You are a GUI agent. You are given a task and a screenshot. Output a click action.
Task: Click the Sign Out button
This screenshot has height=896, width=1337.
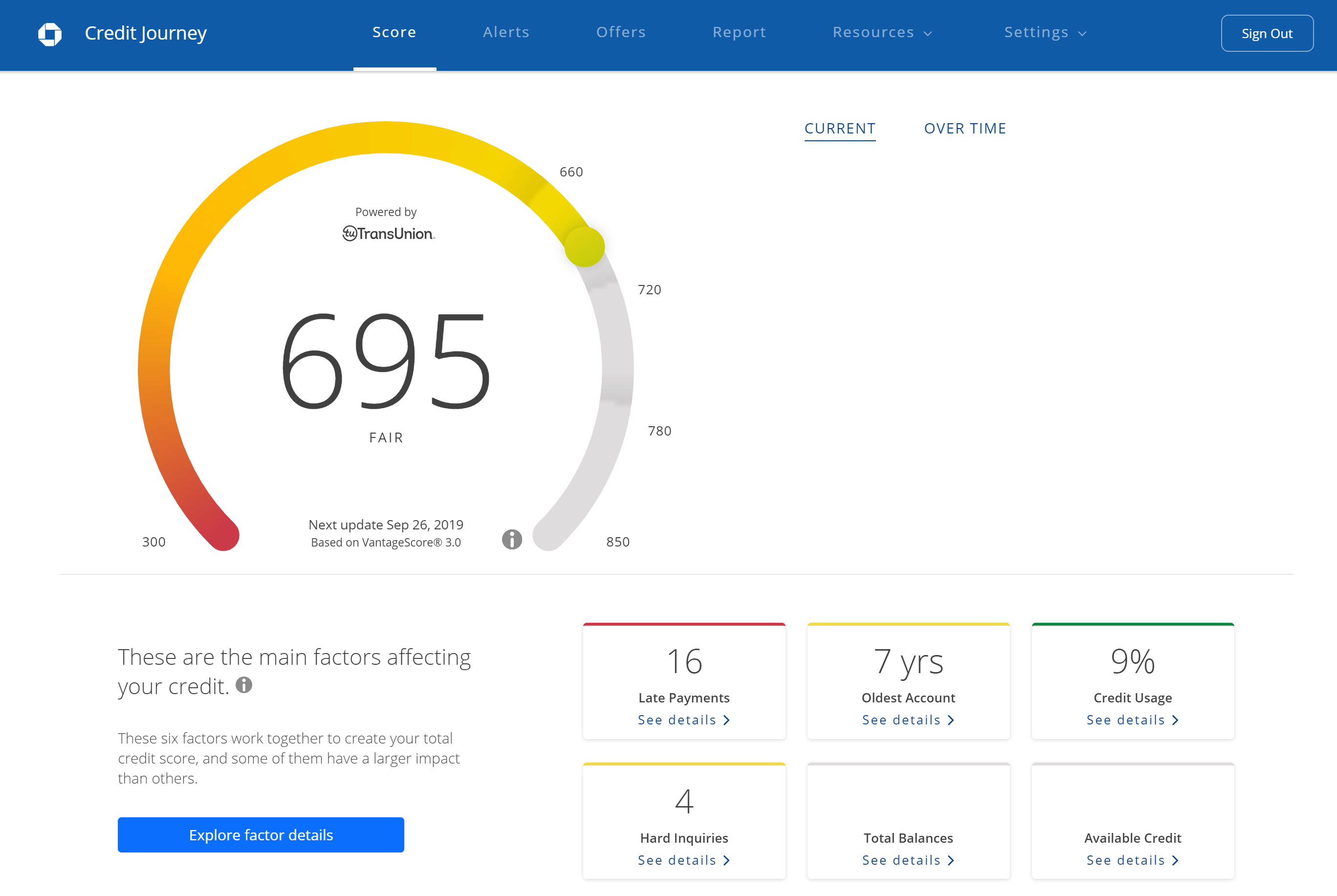1267,34
